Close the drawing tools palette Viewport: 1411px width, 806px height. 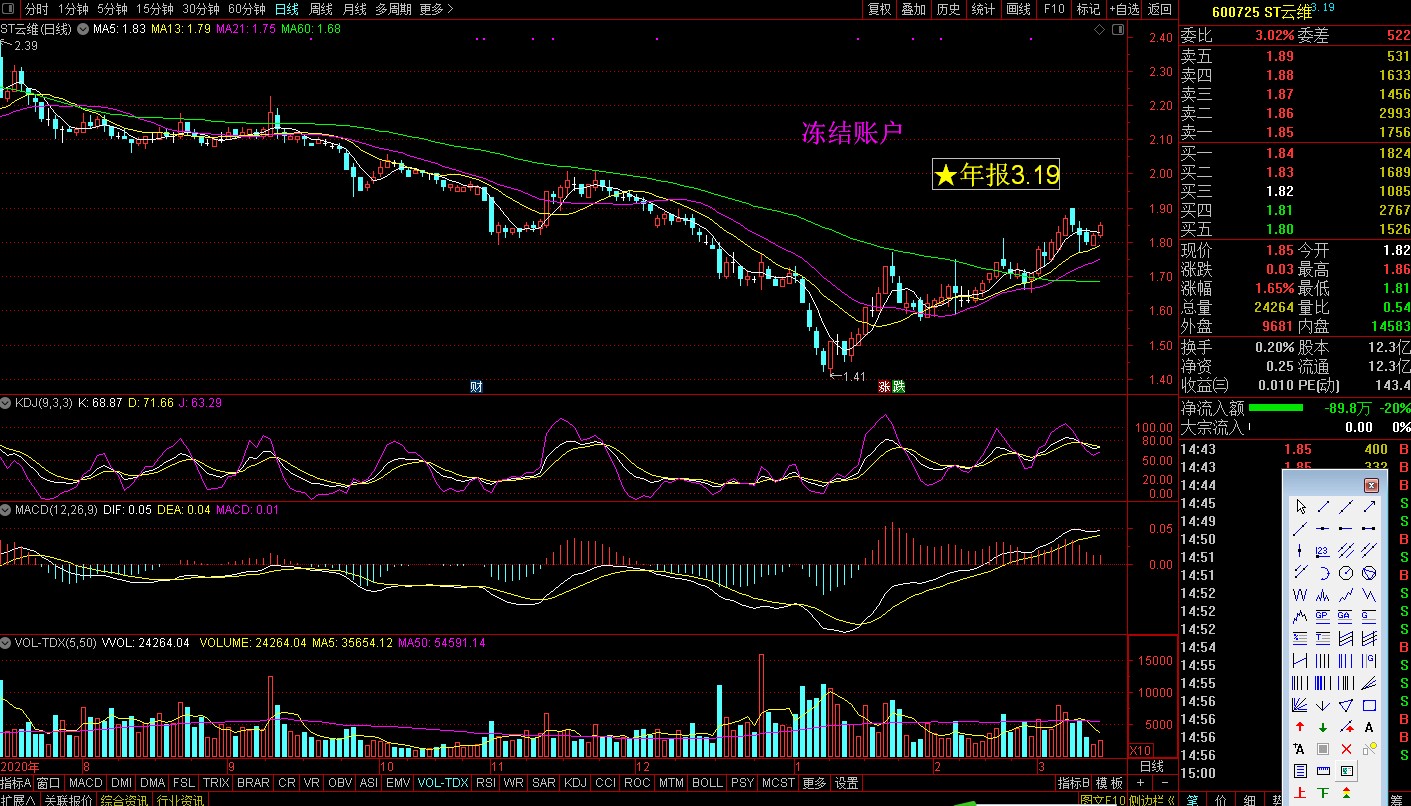(x=1371, y=486)
